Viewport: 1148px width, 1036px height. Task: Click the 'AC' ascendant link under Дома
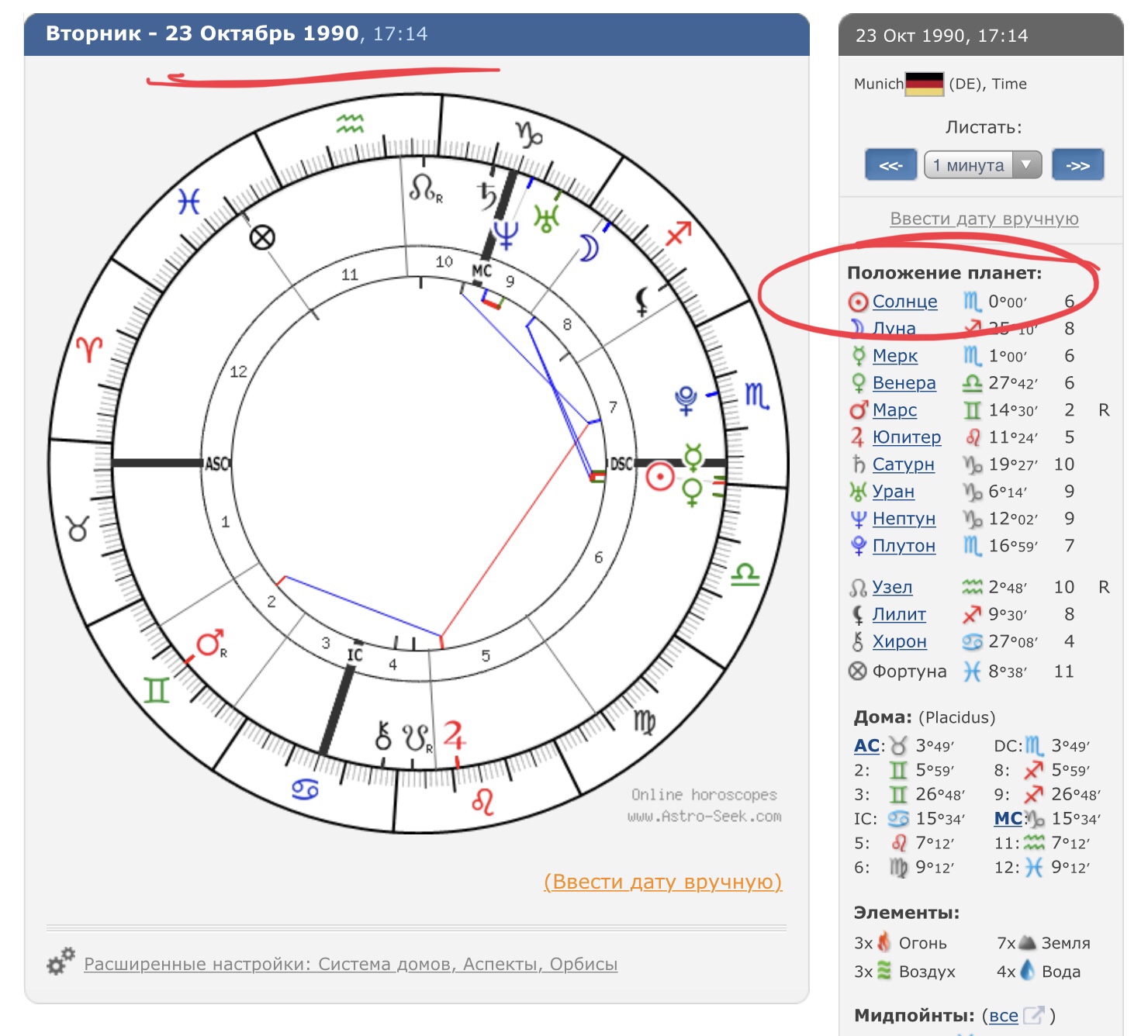[x=866, y=746]
